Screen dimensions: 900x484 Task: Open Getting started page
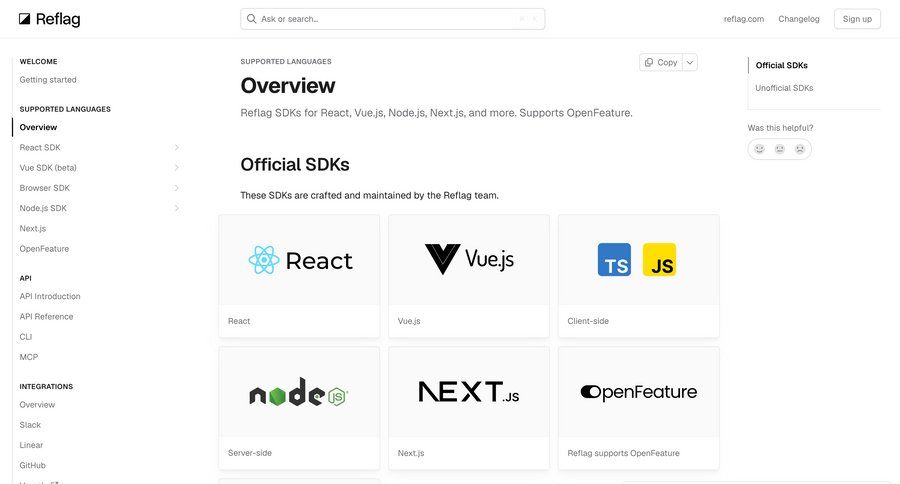click(x=48, y=80)
